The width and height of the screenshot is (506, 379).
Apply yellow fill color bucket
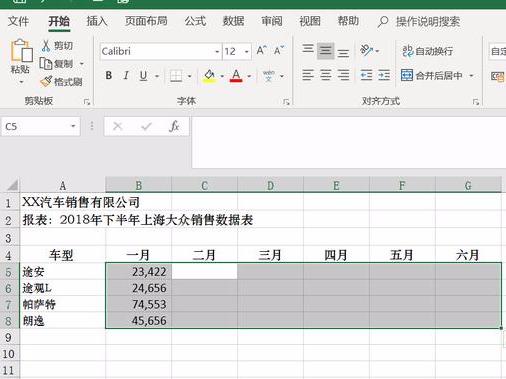click(209, 76)
